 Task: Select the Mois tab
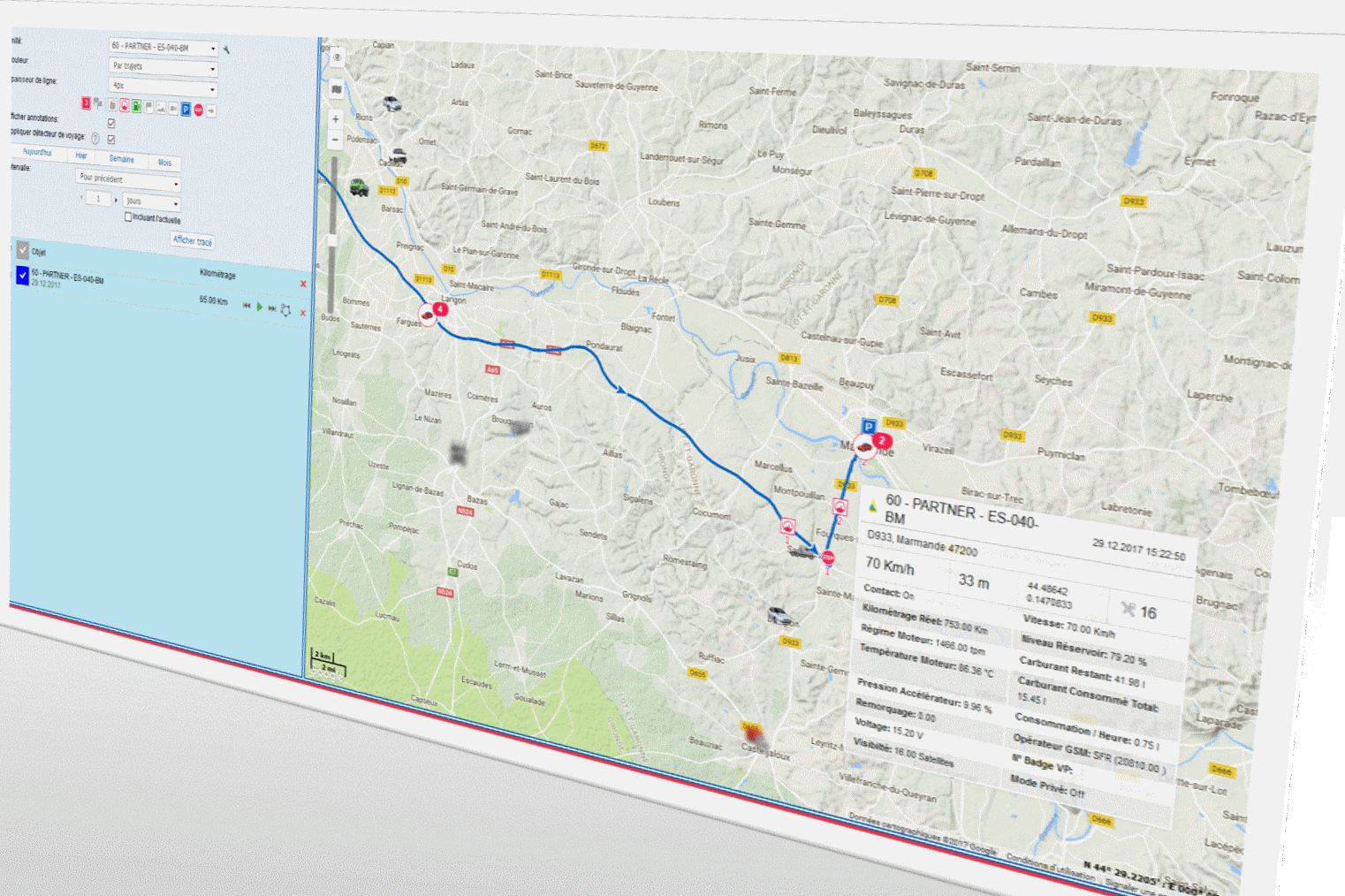[164, 163]
